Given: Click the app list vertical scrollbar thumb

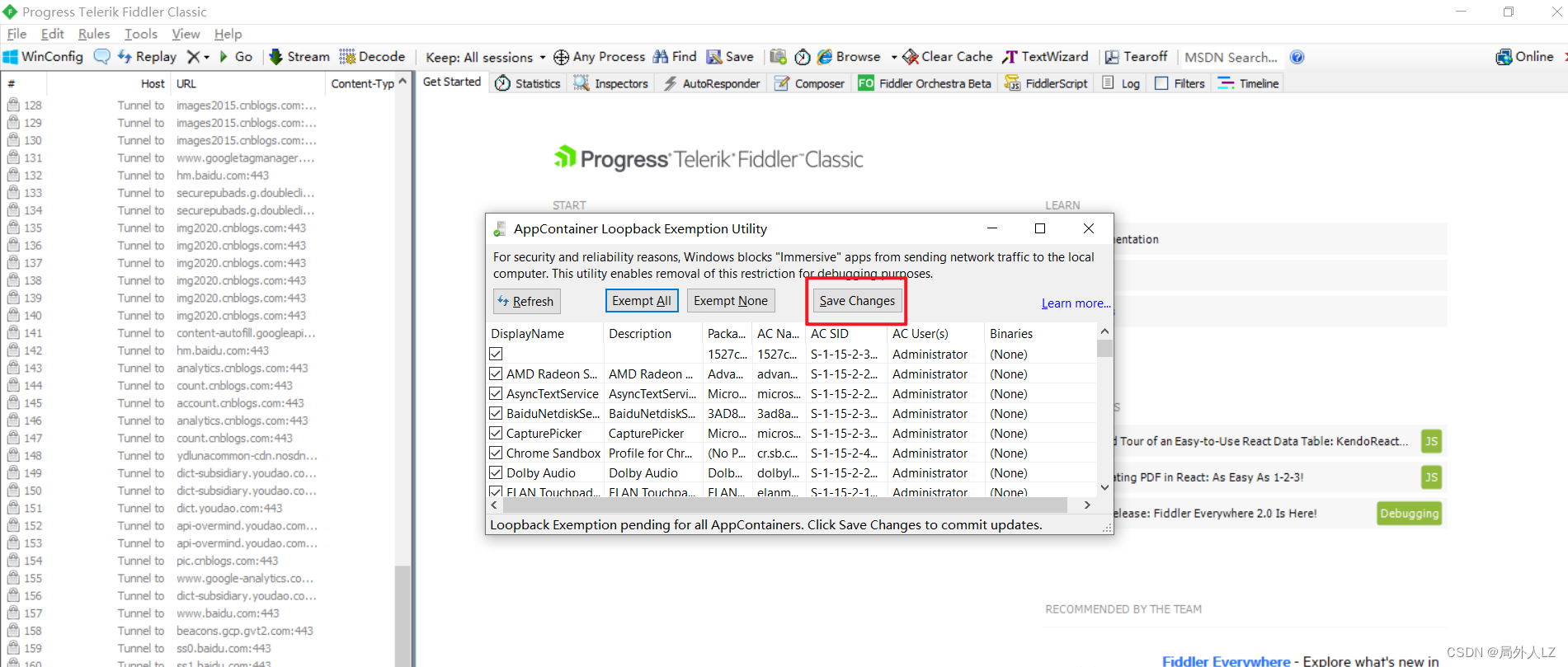Looking at the screenshot, I should click(1104, 348).
